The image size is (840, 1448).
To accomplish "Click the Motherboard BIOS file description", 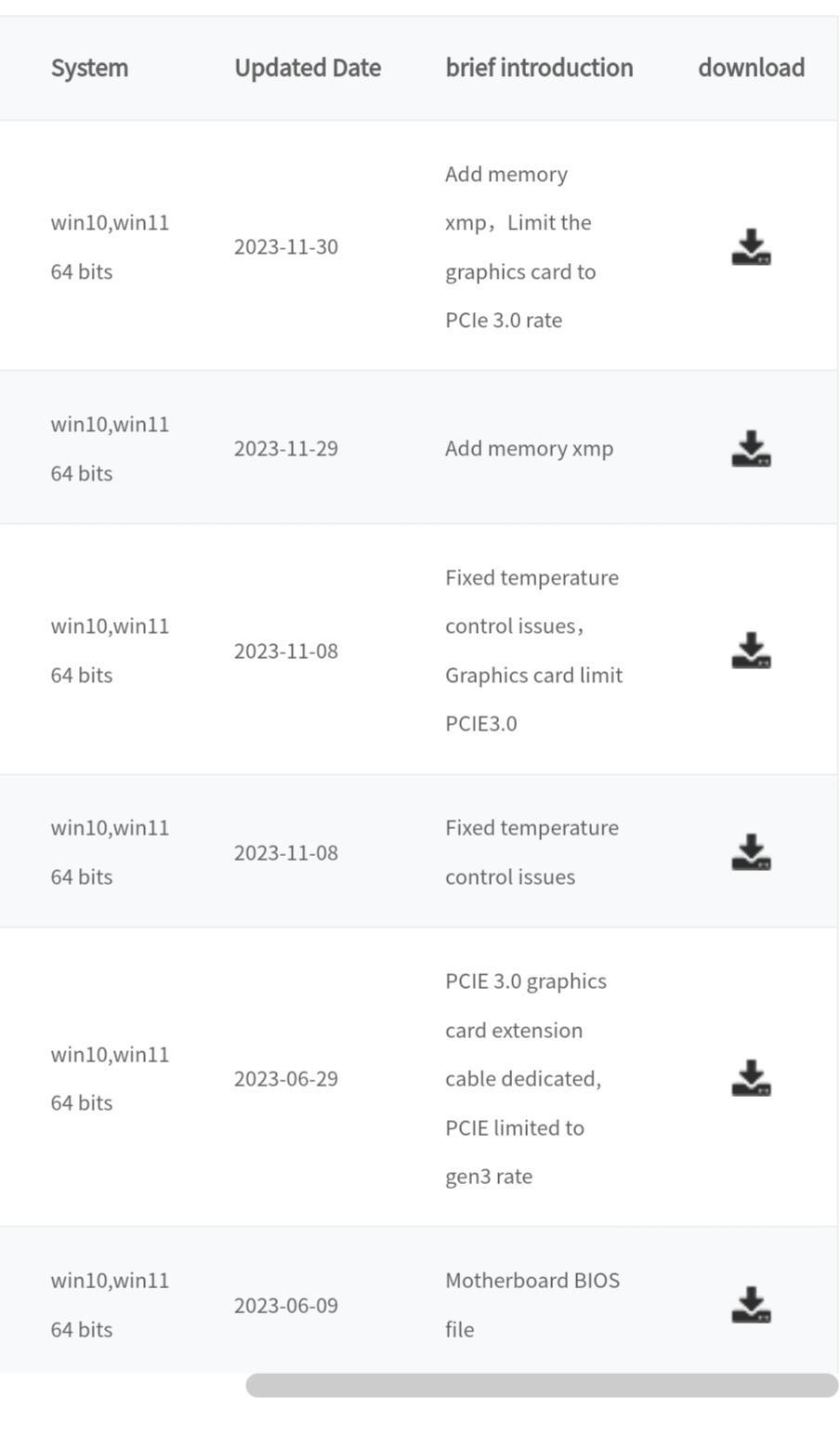I will tap(532, 1305).
